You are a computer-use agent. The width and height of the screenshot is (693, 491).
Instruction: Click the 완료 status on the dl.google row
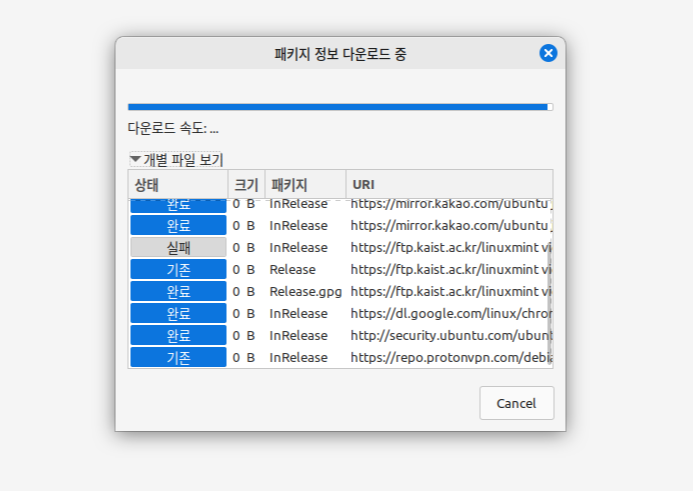click(179, 313)
